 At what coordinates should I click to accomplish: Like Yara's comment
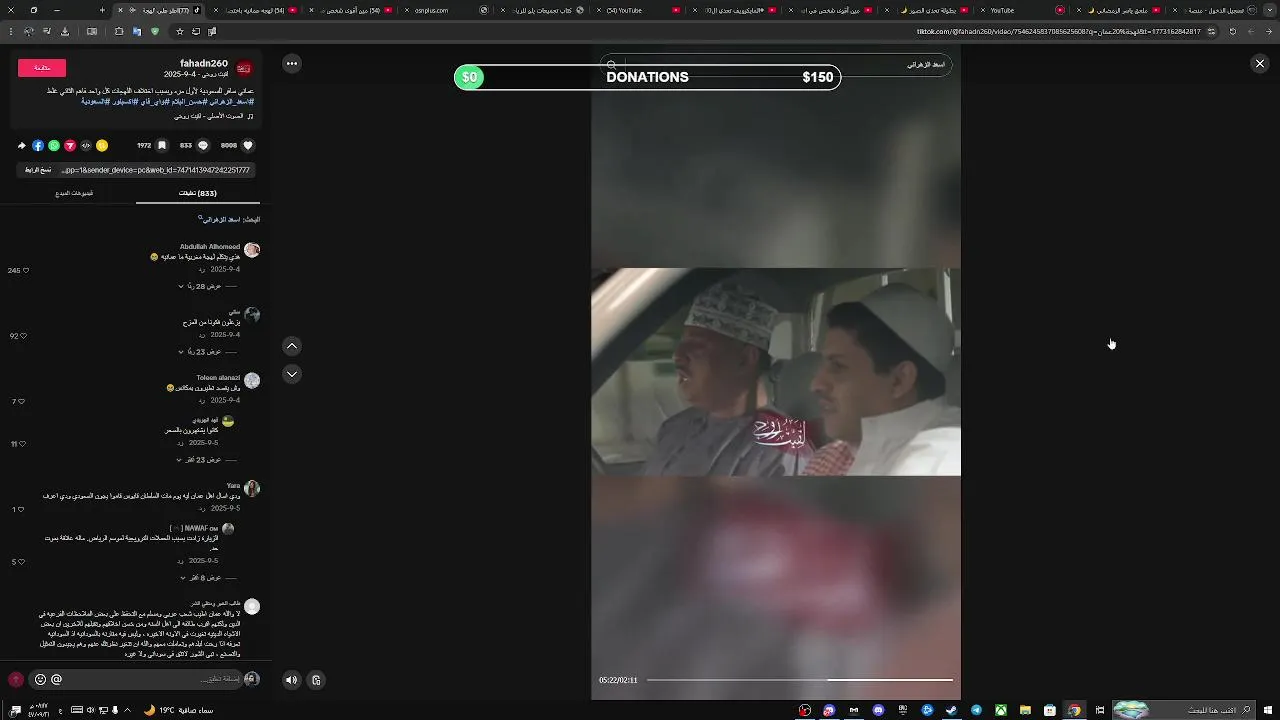click(21, 510)
